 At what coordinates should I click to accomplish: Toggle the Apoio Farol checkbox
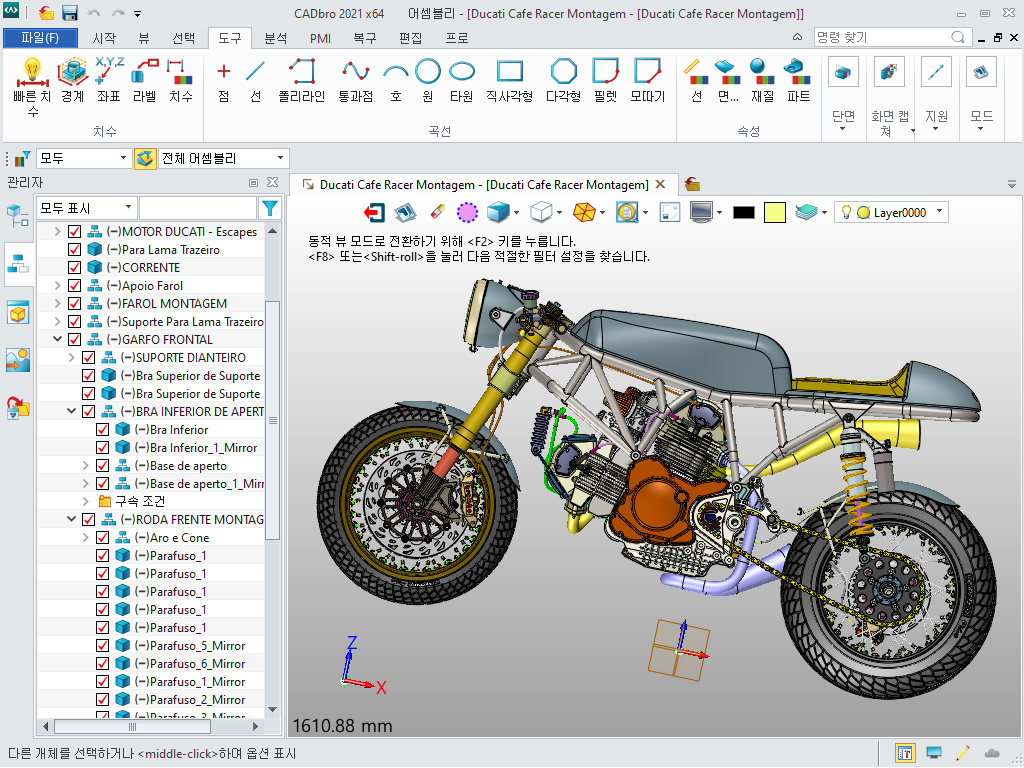pos(74,285)
